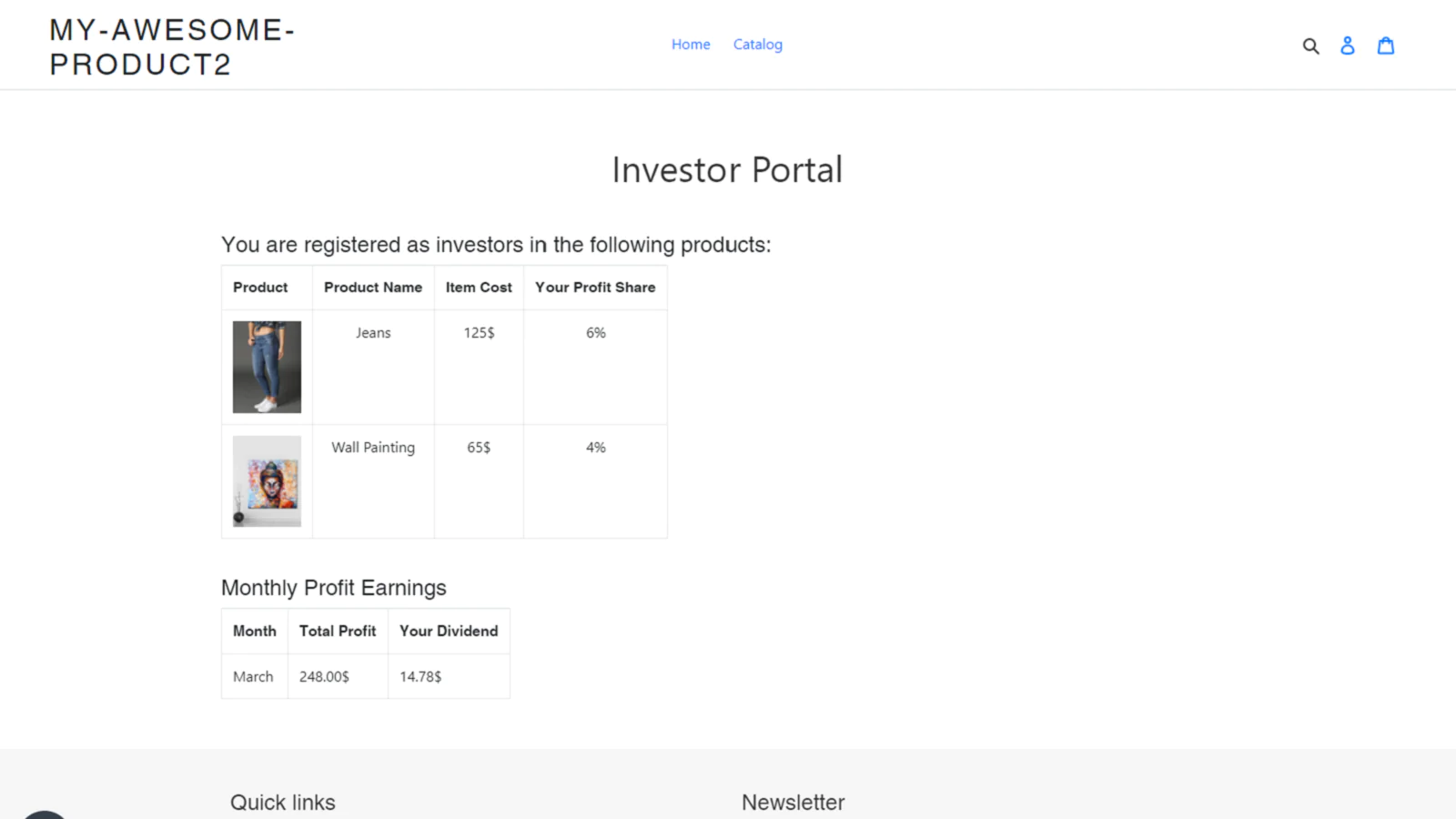Viewport: 1456px width, 819px height.
Task: Click the account login person icon
Action: point(1348,45)
